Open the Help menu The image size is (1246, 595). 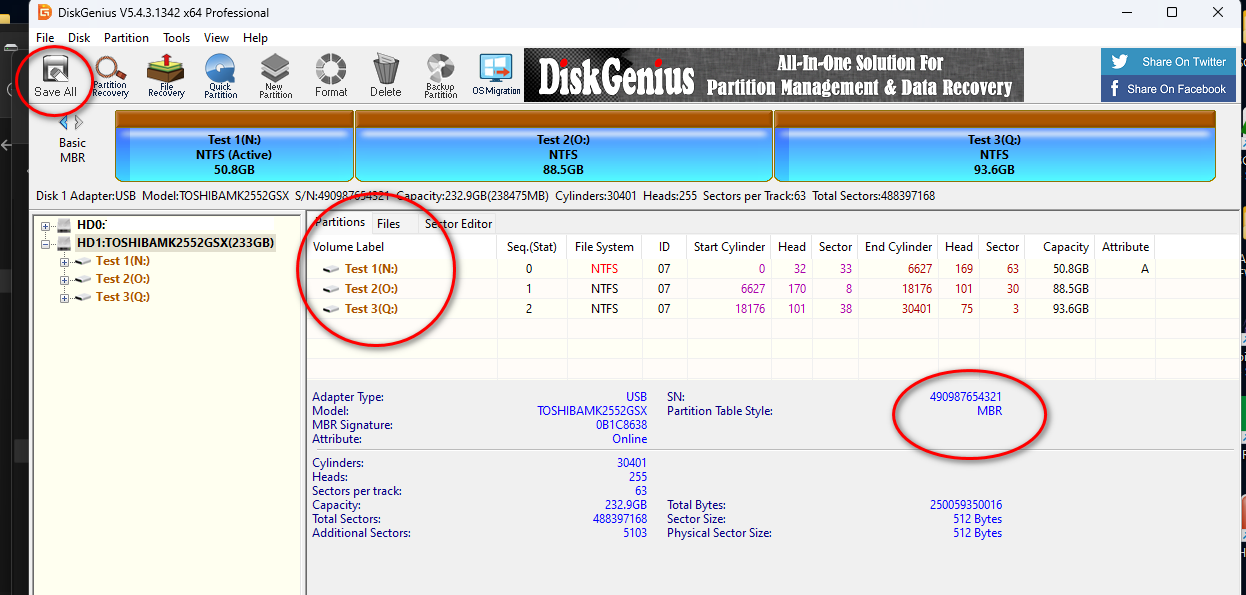pos(256,38)
